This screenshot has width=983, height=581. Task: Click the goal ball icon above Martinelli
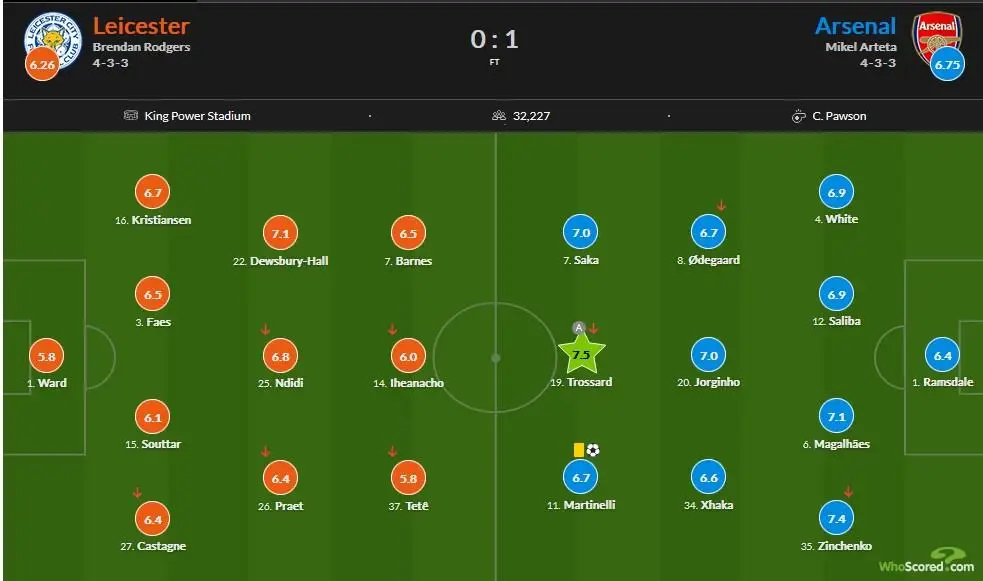coord(593,449)
